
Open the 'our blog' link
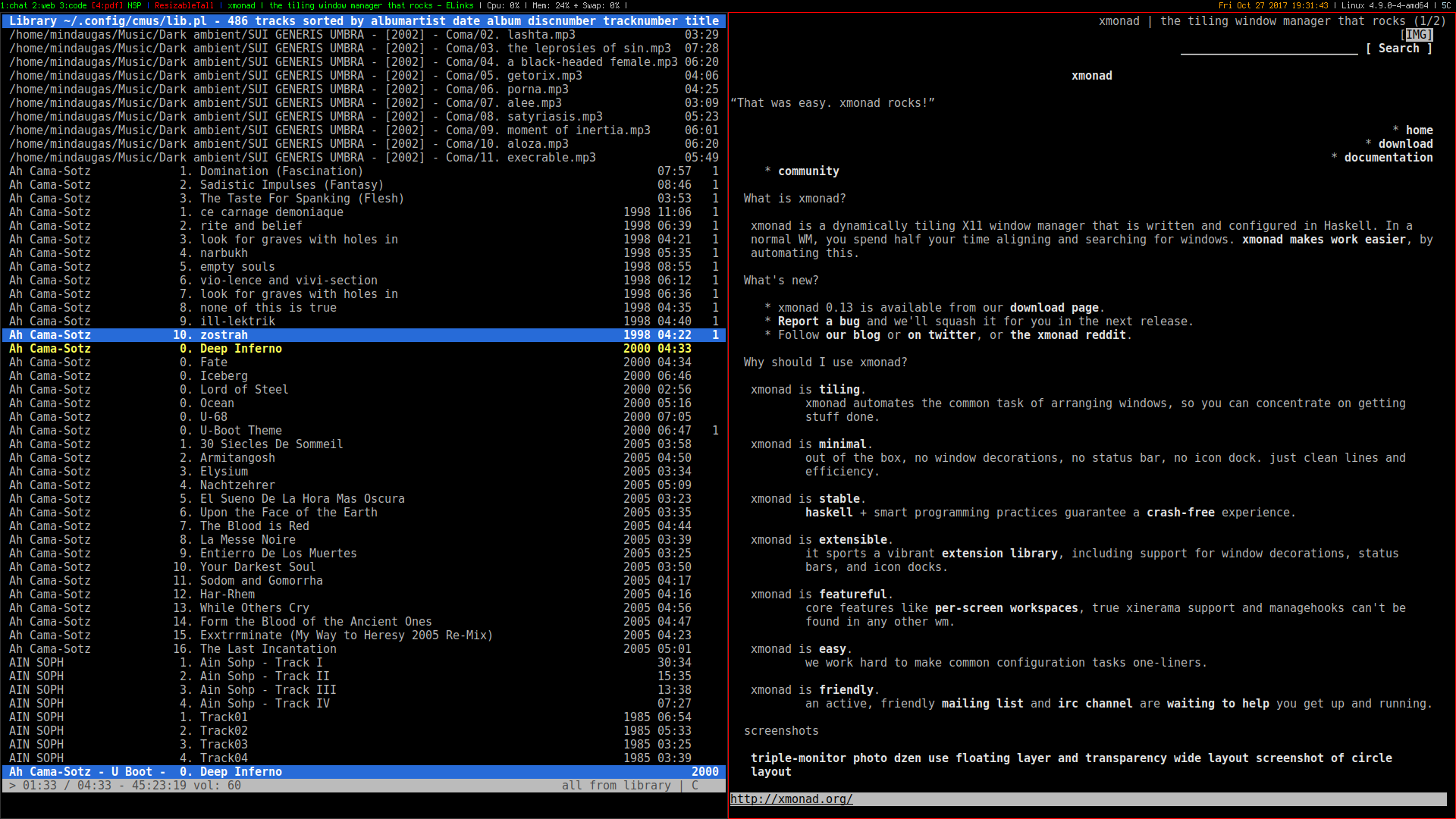(853, 335)
